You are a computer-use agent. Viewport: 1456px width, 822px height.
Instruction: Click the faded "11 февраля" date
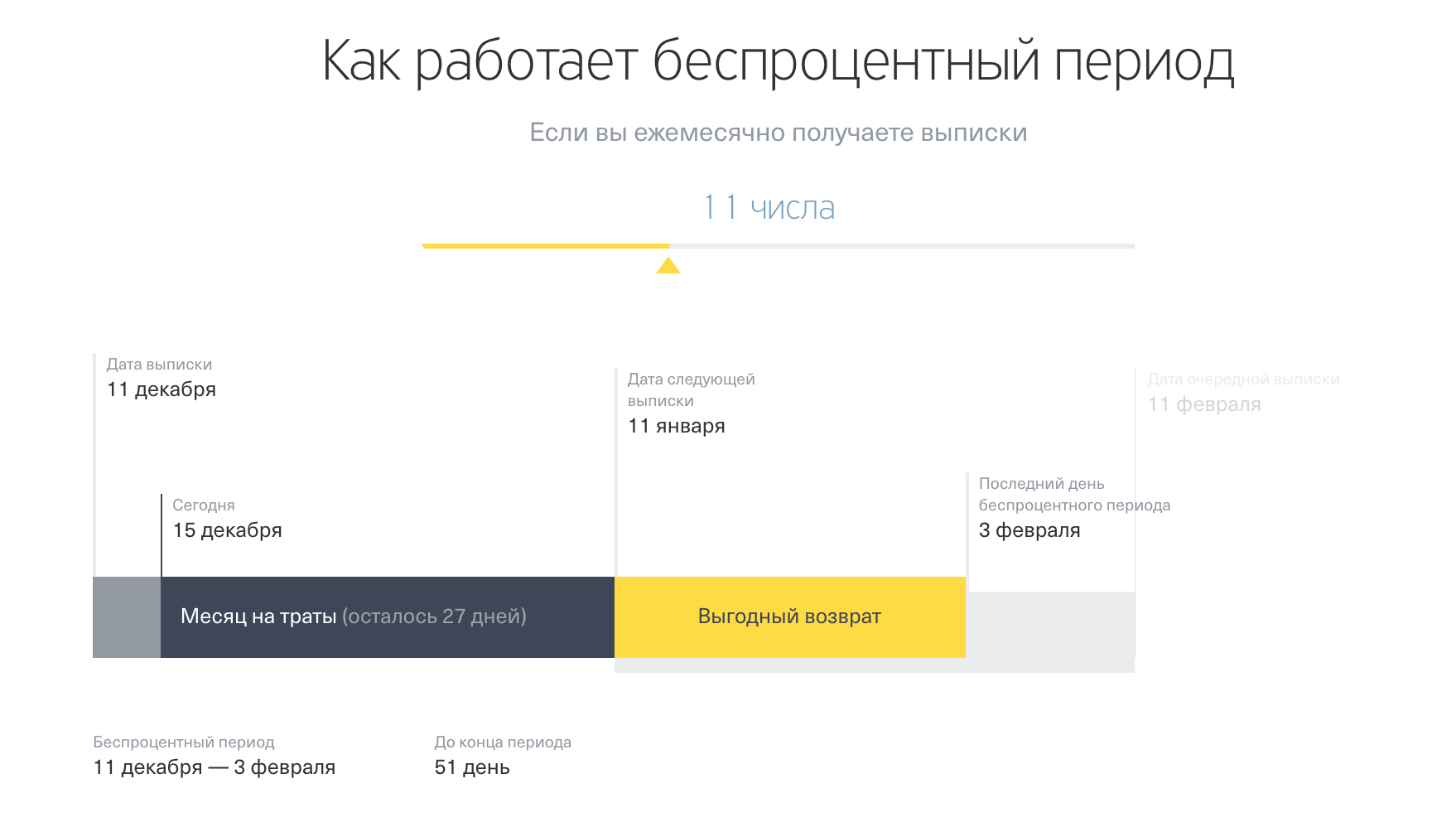(x=1204, y=404)
